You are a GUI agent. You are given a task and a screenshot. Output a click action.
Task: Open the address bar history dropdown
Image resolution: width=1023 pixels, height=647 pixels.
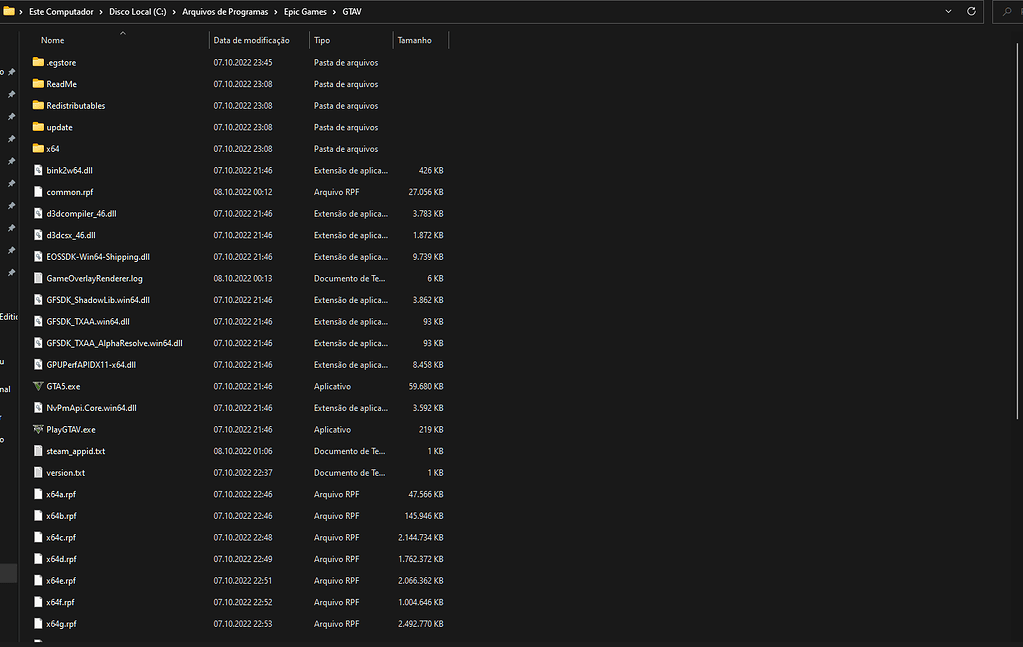coord(946,11)
